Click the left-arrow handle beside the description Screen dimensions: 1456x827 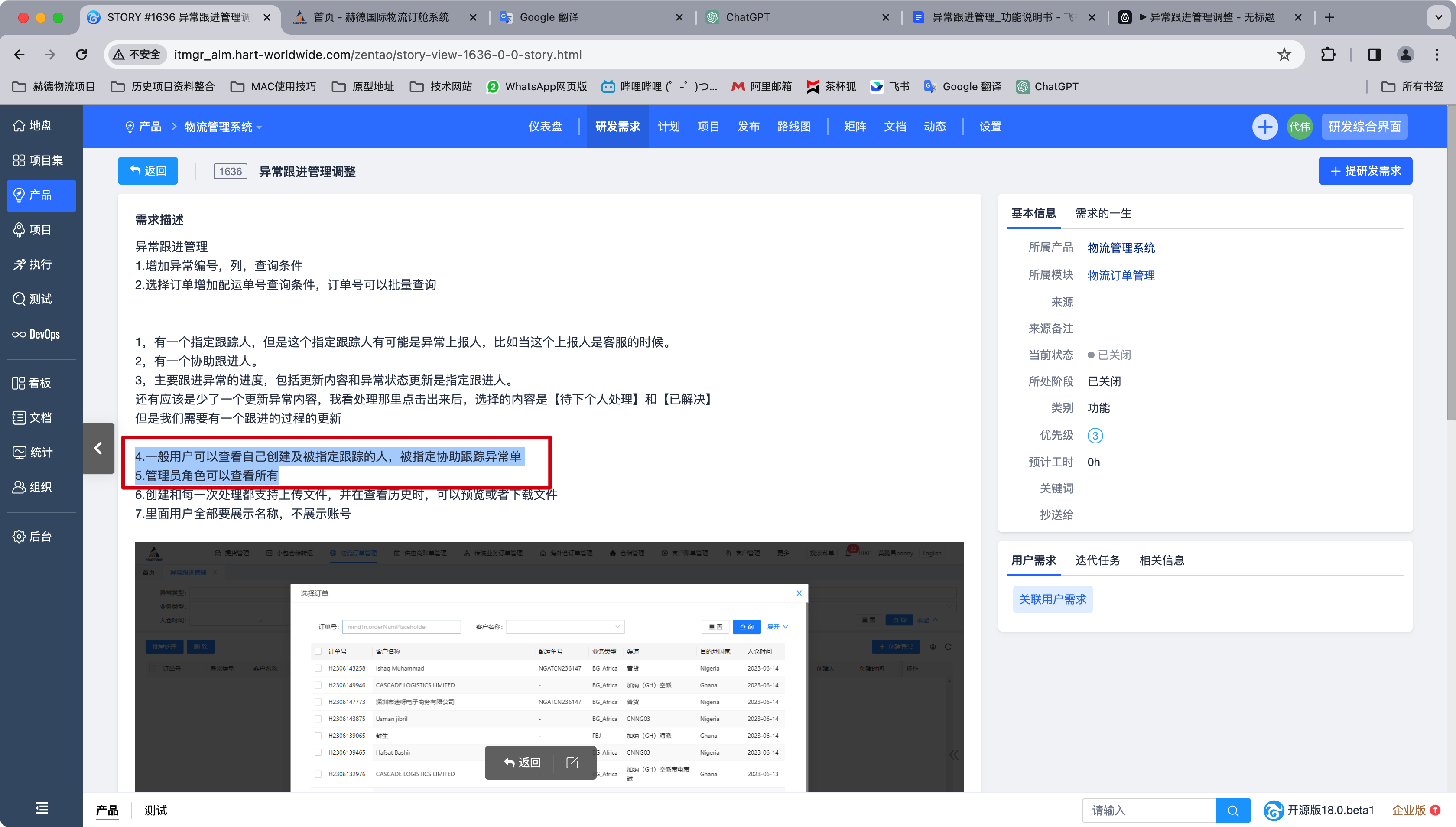tap(98, 448)
